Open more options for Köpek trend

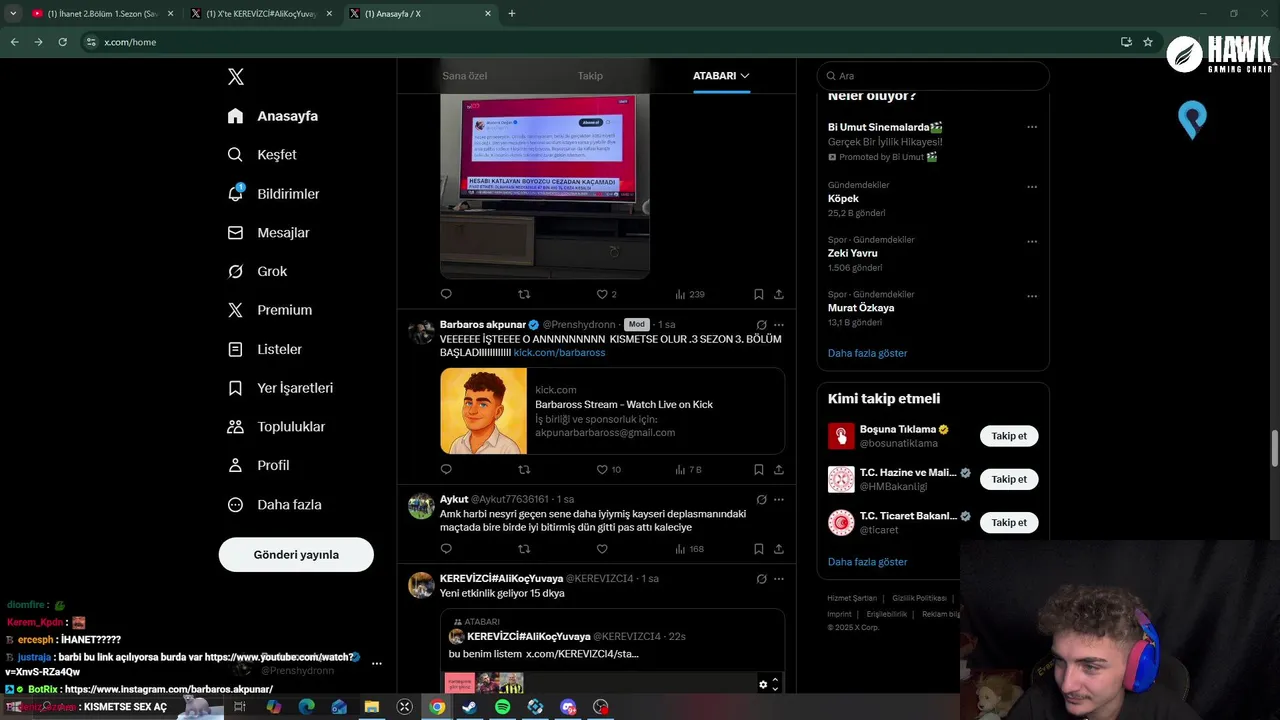pos(1032,187)
